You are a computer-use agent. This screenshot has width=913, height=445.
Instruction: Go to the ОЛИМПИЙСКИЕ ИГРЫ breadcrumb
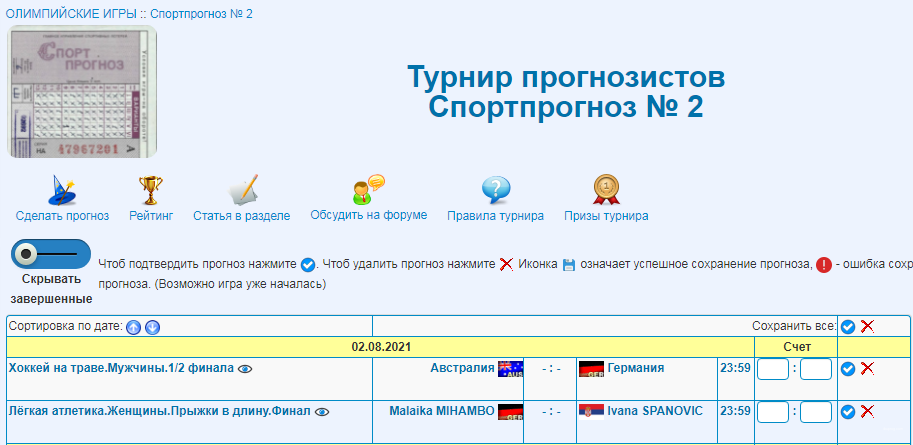tap(71, 13)
